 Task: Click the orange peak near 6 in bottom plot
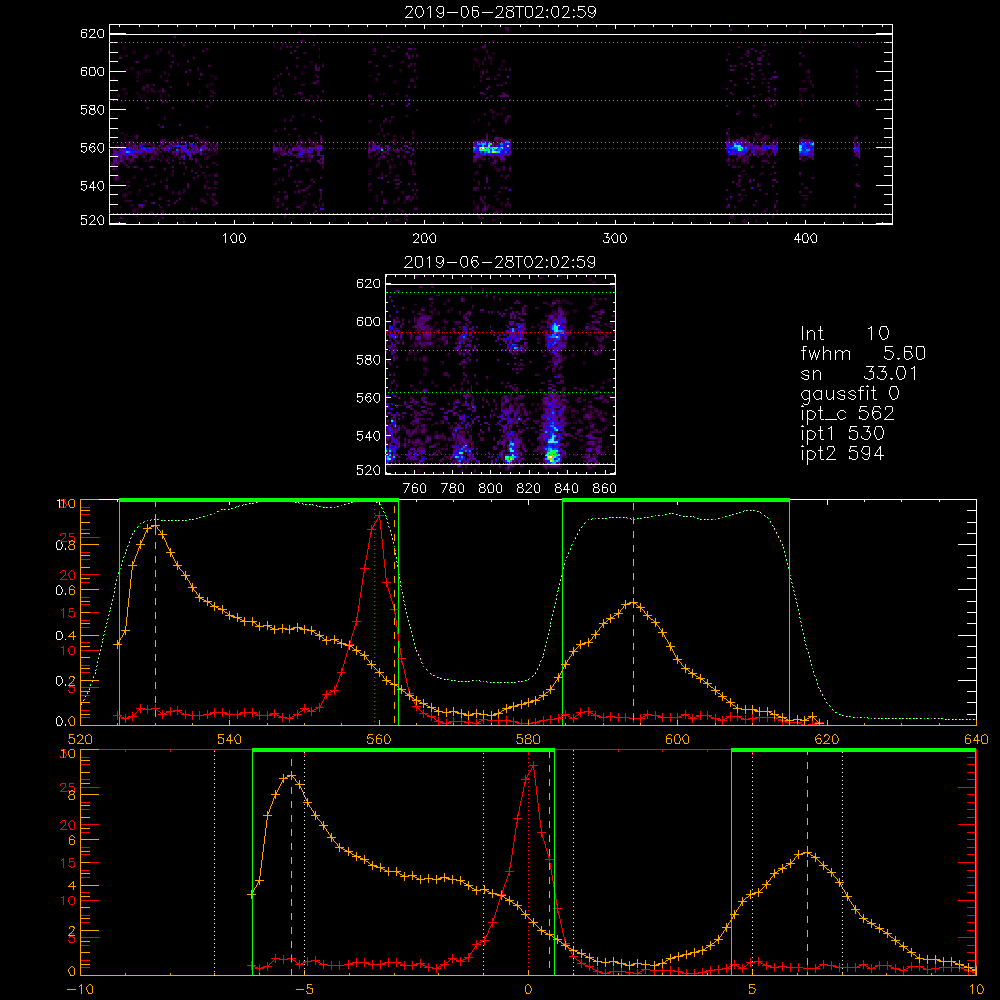(807, 852)
